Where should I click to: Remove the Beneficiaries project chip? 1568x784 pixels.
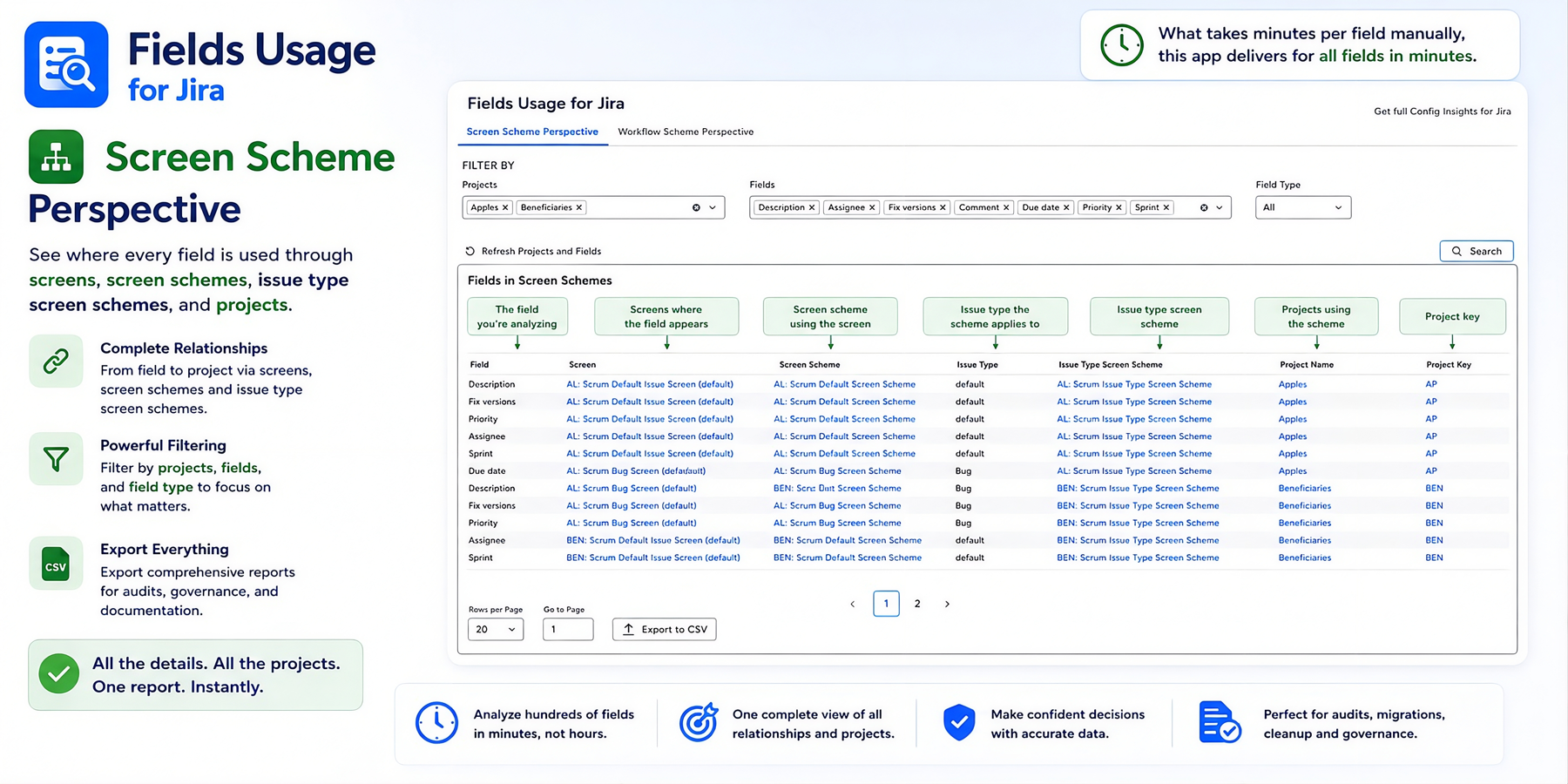pyautogui.click(x=579, y=207)
